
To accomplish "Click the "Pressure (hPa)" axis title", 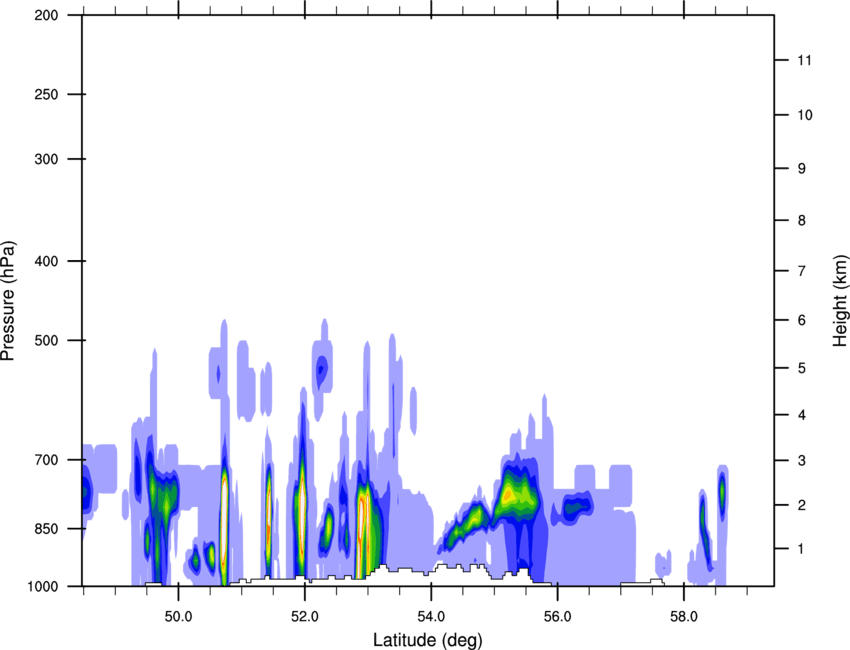I will 9,300.
